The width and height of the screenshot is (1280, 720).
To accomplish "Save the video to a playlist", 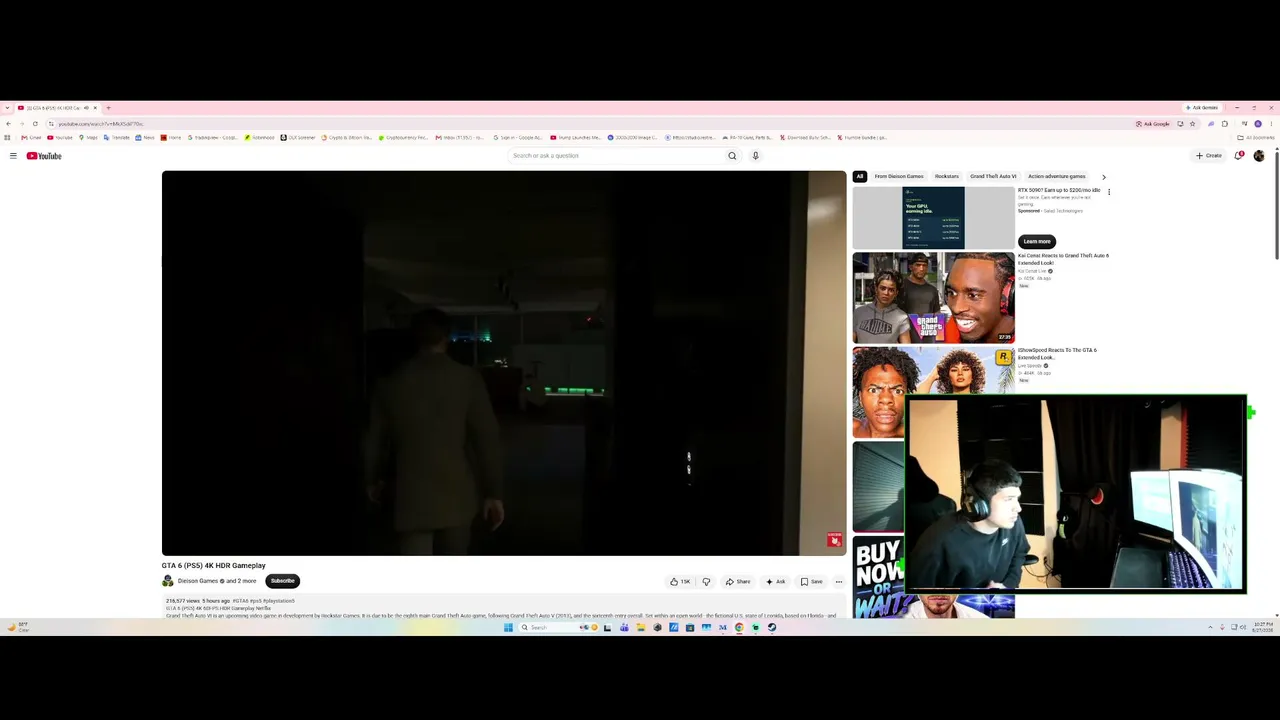I will click(x=811, y=581).
